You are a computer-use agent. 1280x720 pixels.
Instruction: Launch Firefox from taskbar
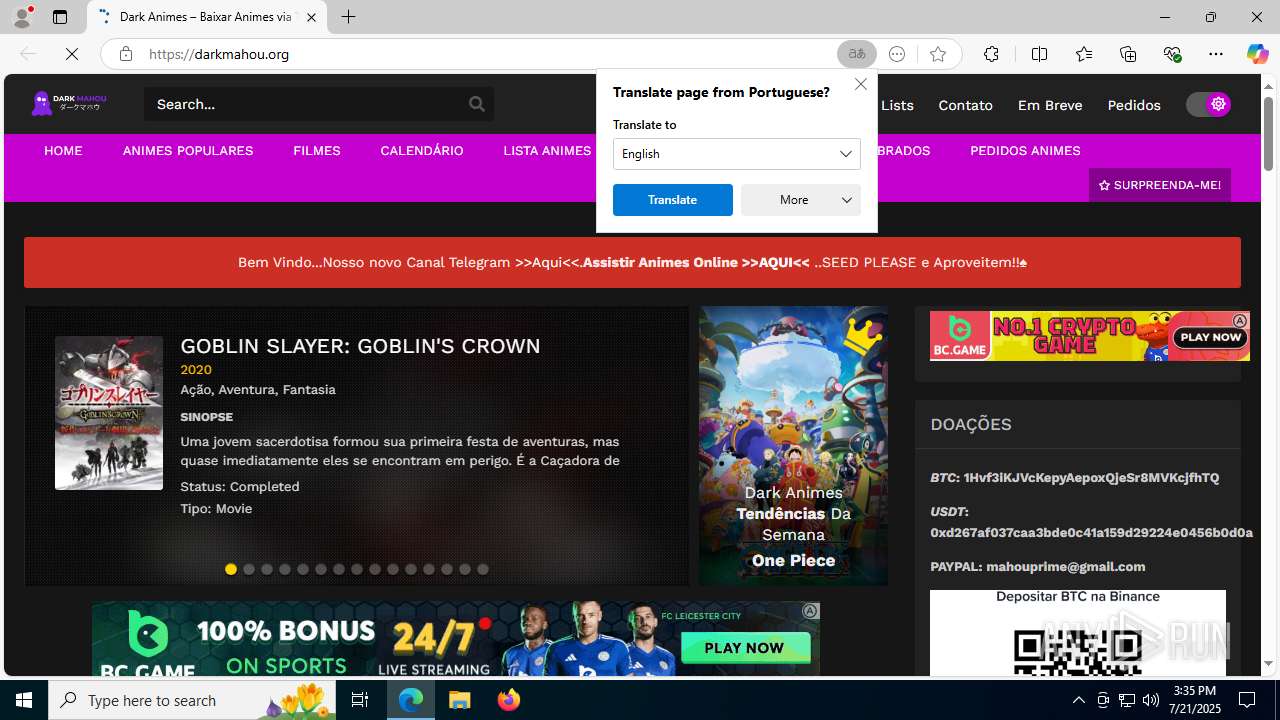(509, 700)
